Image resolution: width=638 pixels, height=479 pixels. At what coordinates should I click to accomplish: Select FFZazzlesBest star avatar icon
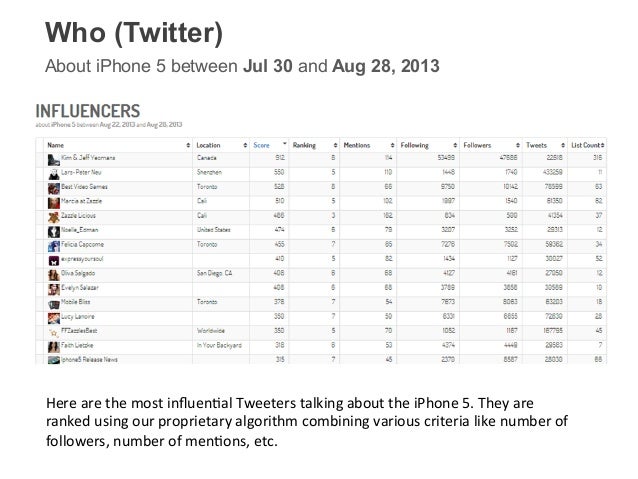tap(54, 333)
